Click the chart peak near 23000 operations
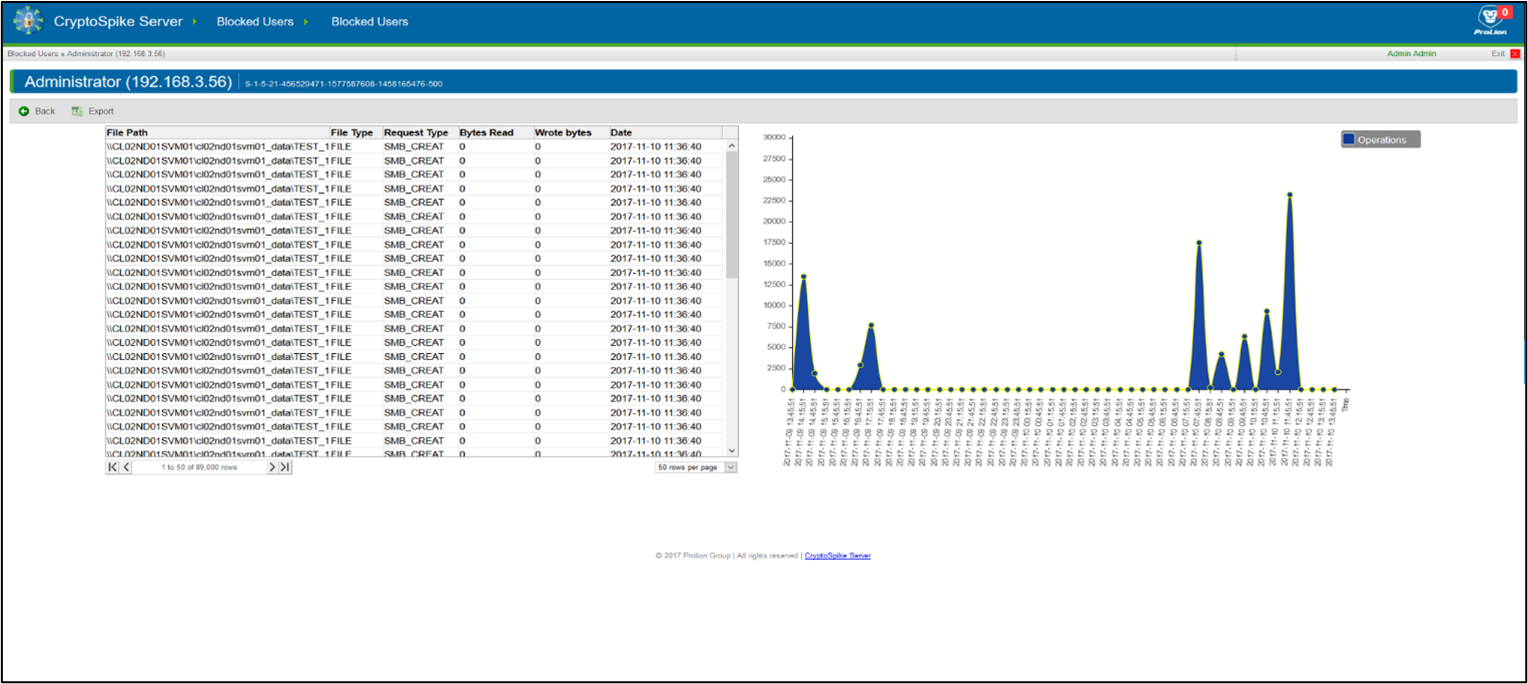The image size is (1528, 684). tap(1290, 195)
